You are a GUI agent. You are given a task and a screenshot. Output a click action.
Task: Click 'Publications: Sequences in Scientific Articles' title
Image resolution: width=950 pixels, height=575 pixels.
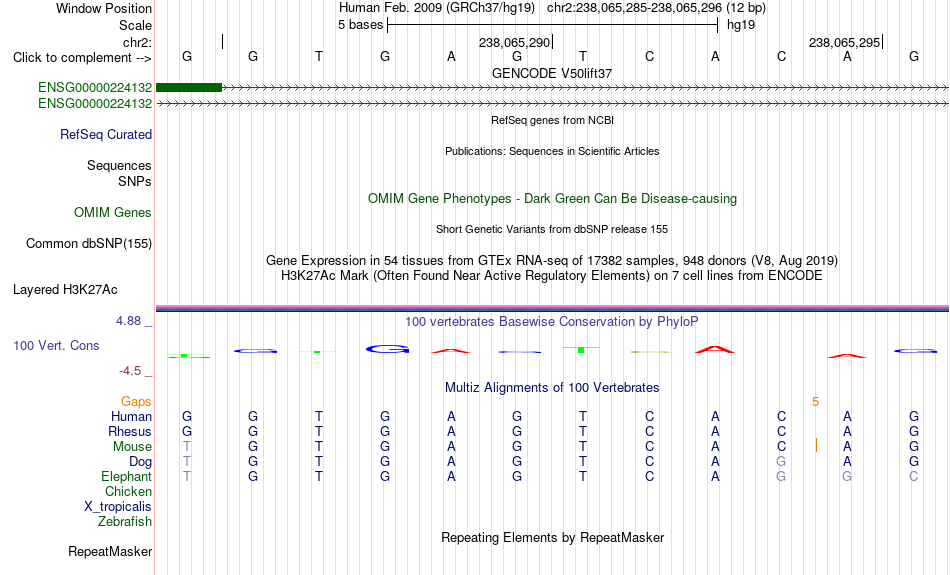tap(552, 151)
